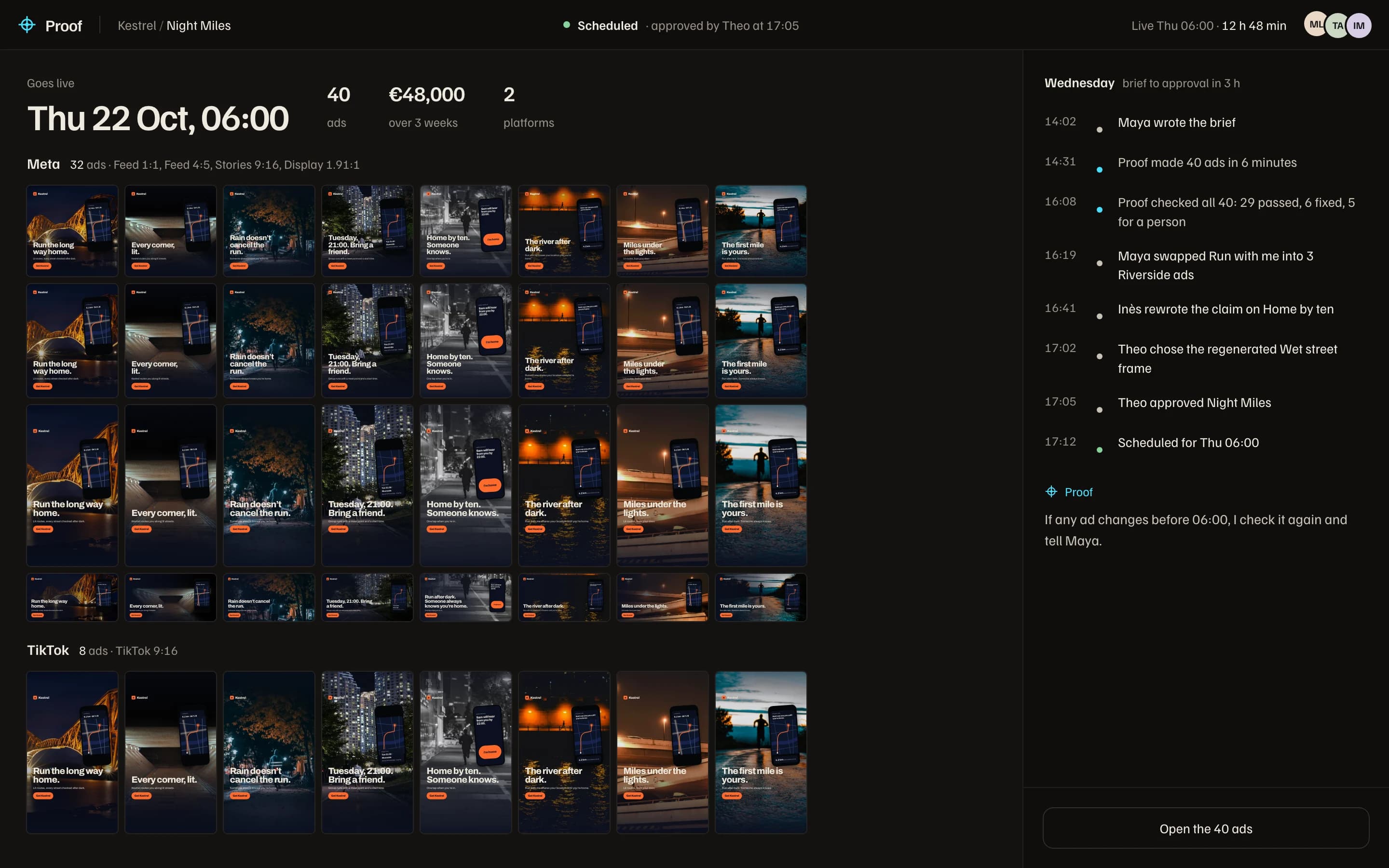
Task: Click the green dot beside Scheduled
Action: [x=567, y=25]
